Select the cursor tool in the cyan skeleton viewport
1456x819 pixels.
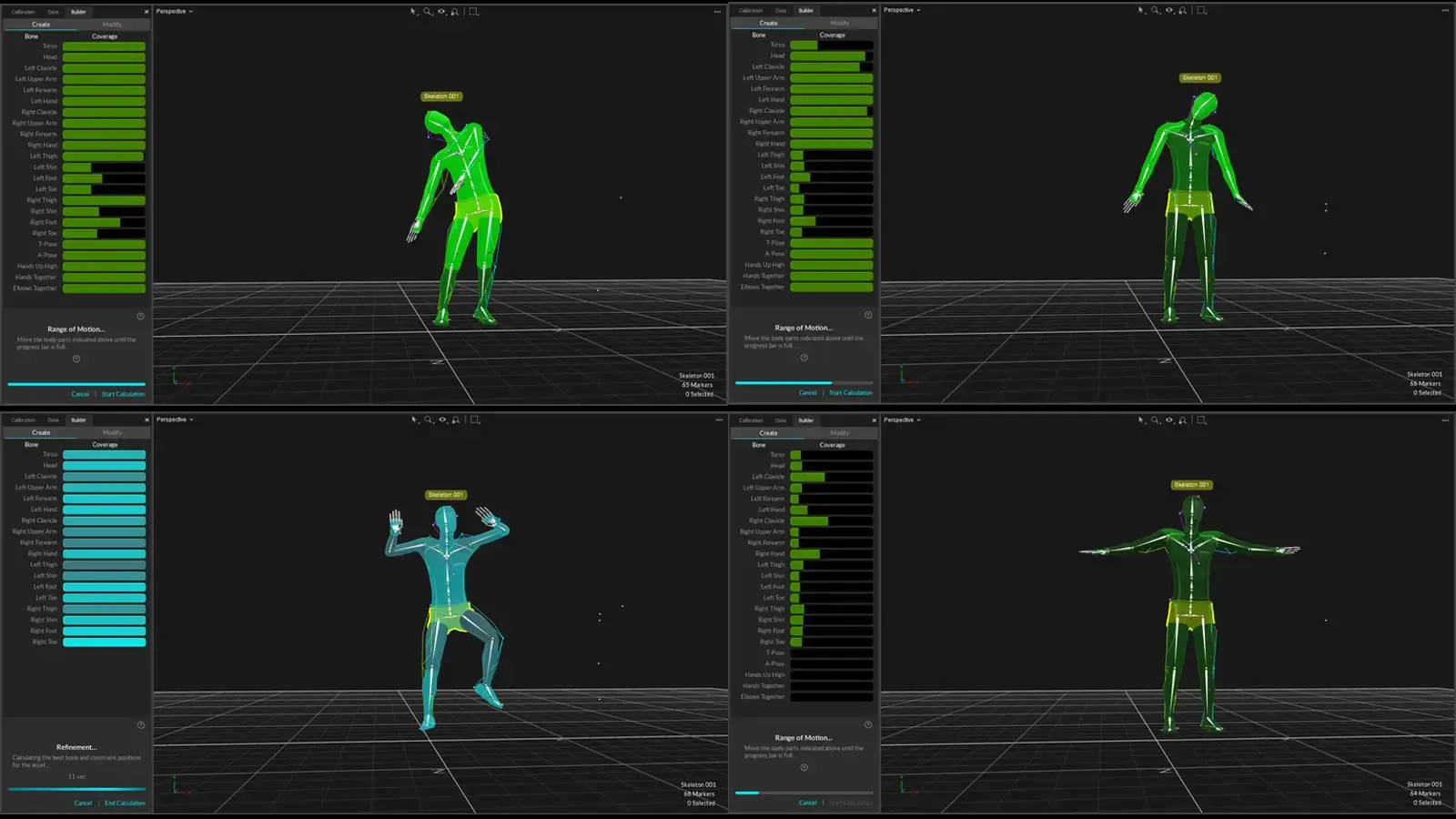[413, 420]
